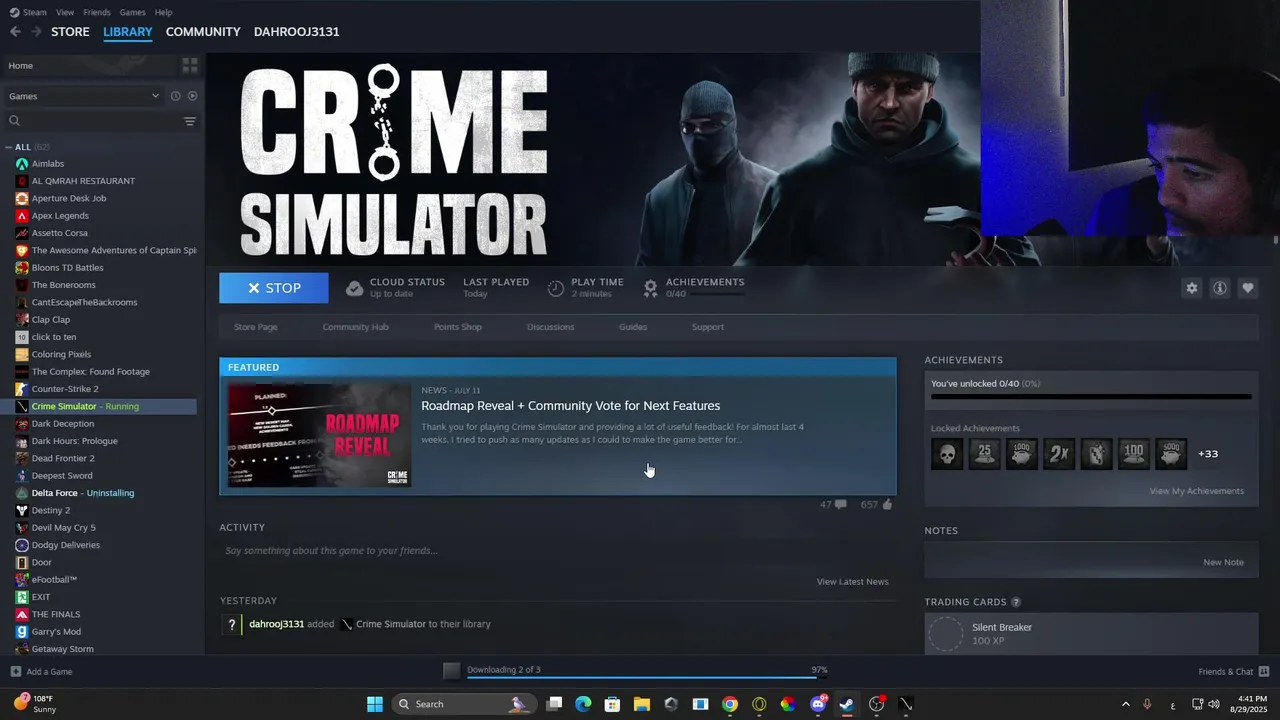Viewport: 1280px width, 720px height.
Task: Open the Community Hub link
Action: click(355, 327)
